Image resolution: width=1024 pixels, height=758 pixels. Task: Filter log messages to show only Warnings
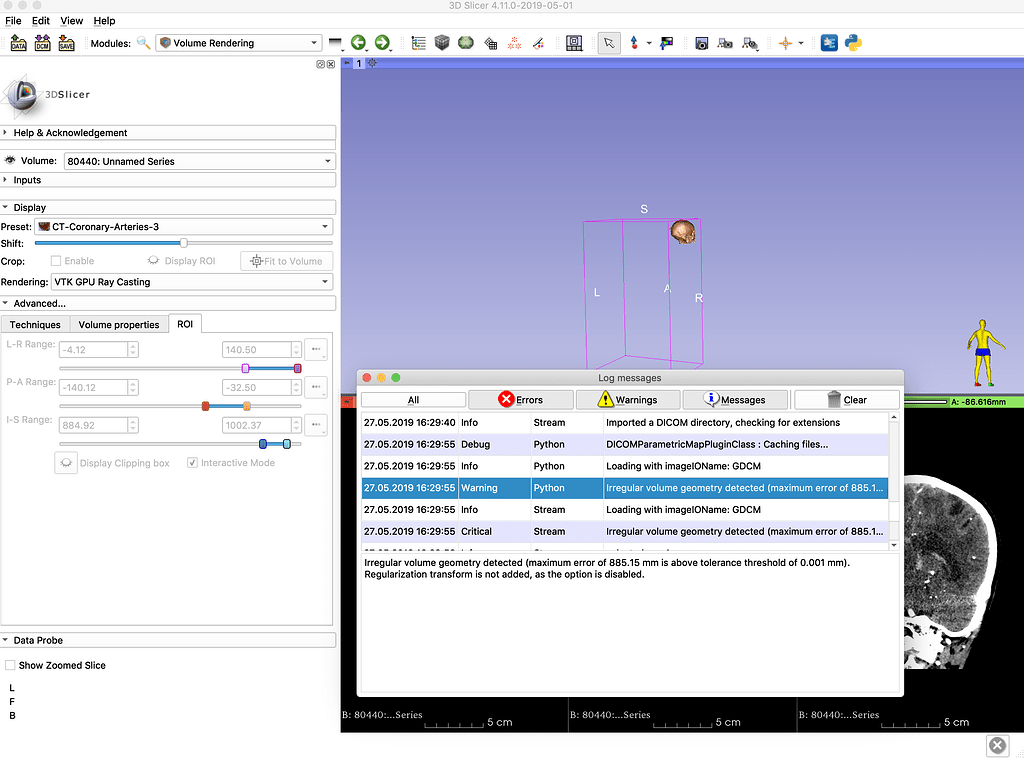pyautogui.click(x=628, y=399)
